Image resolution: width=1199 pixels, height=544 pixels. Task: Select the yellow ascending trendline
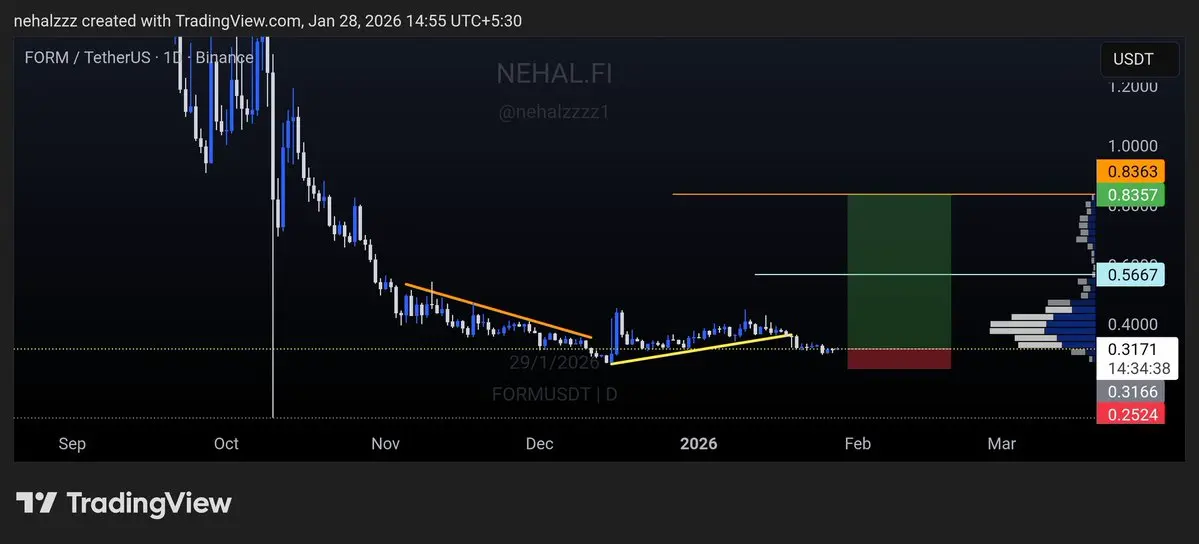tap(700, 349)
